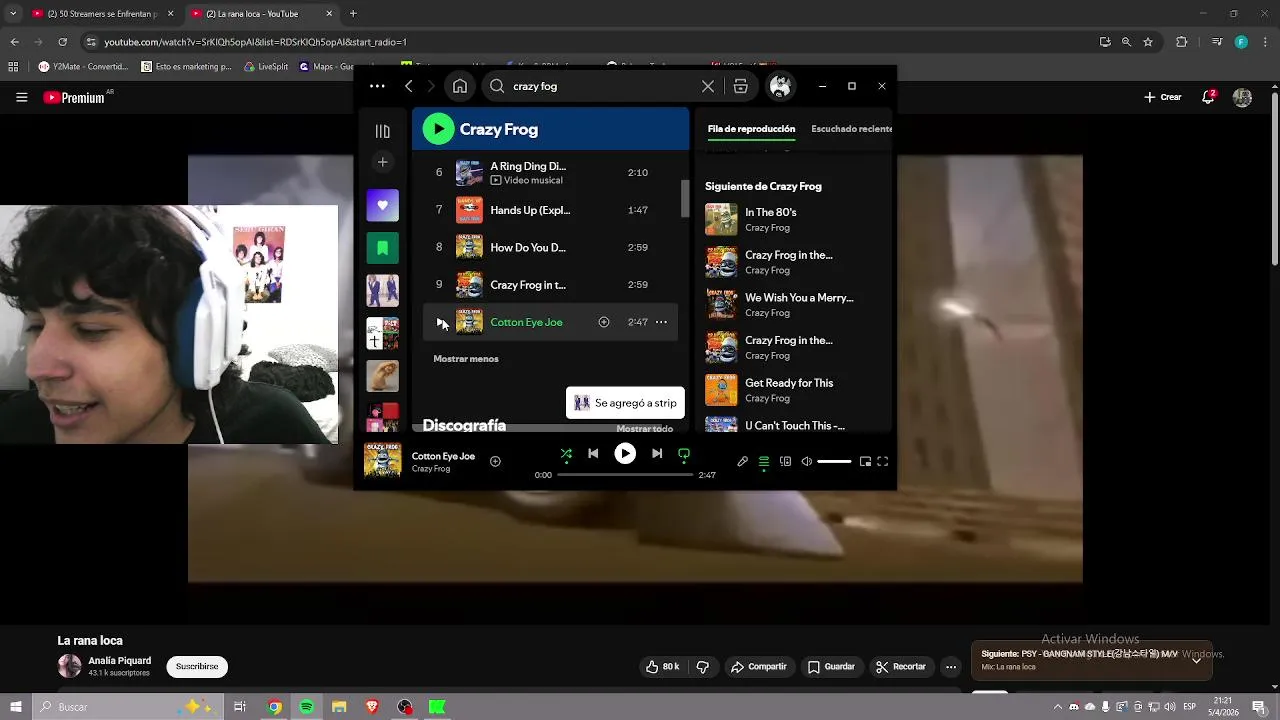Select track How Do You Do row 8
This screenshot has height=720, width=1280.
click(550, 247)
